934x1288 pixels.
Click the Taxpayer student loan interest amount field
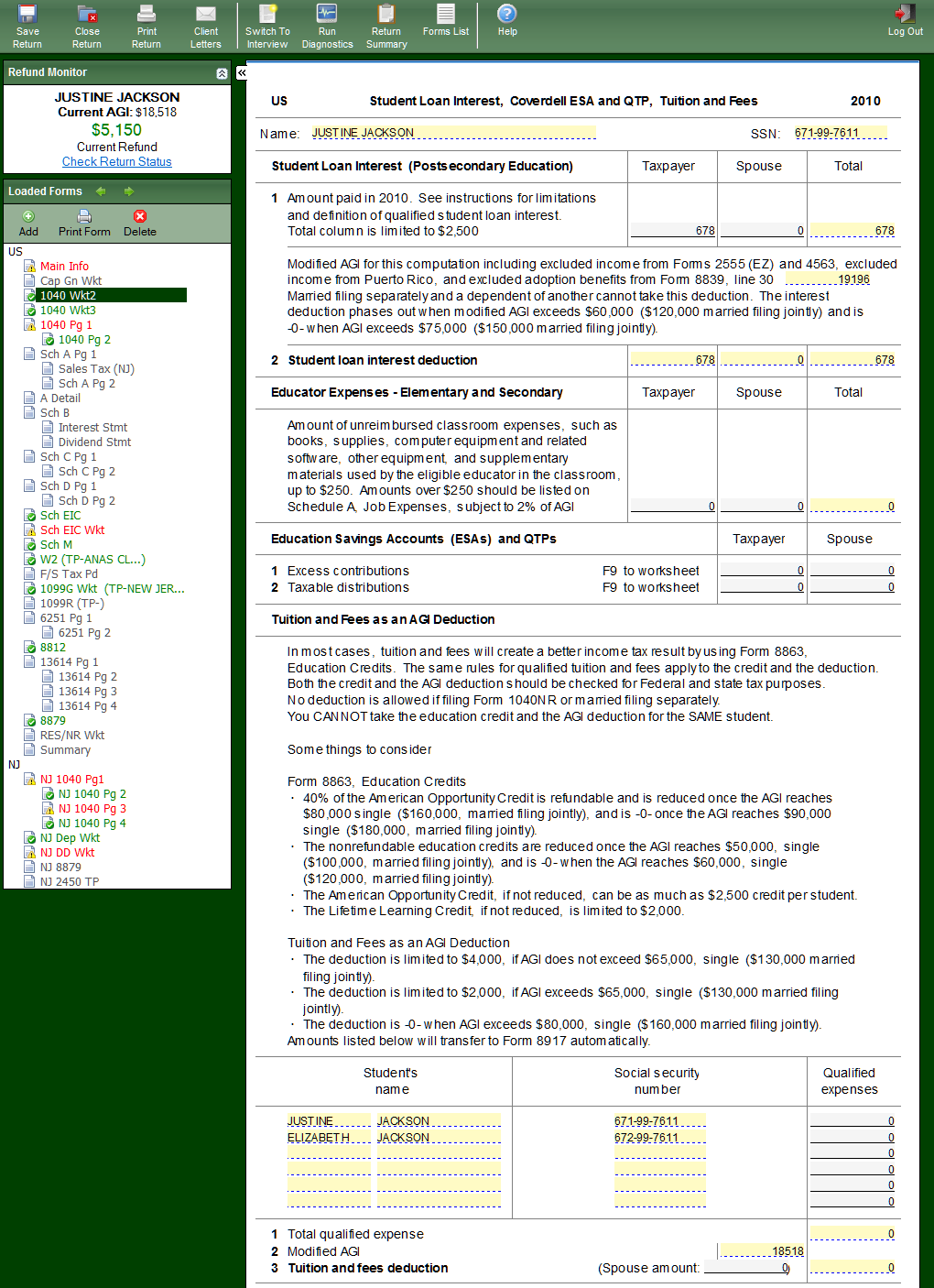(x=673, y=231)
